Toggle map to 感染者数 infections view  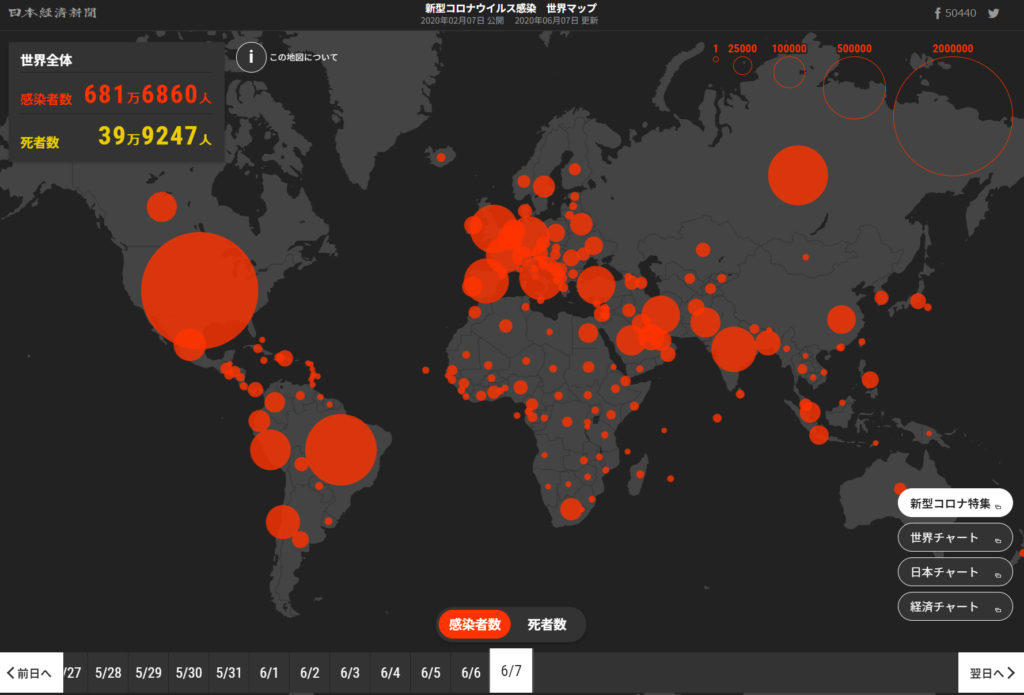point(475,624)
